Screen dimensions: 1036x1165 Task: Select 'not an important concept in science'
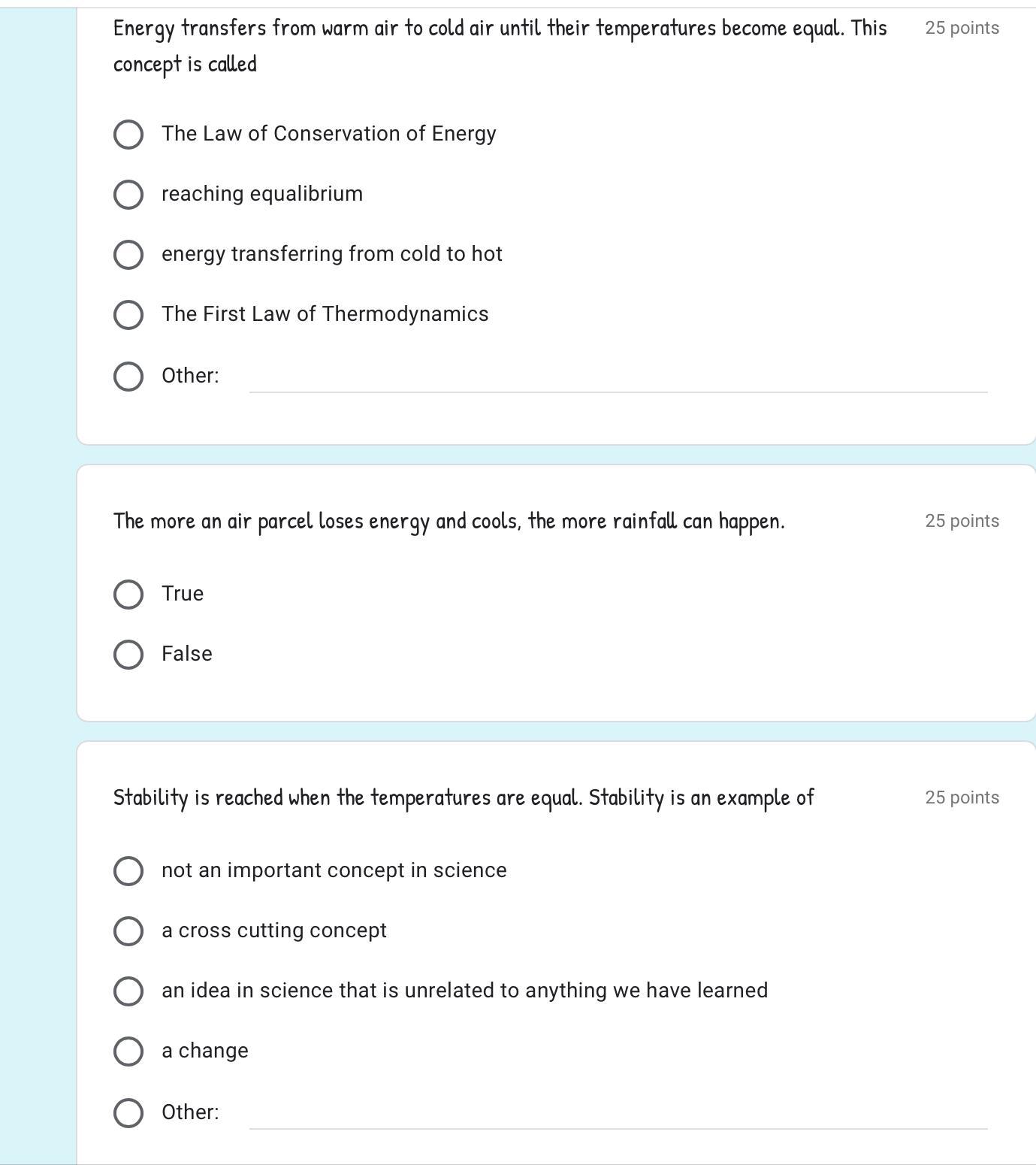[128, 871]
